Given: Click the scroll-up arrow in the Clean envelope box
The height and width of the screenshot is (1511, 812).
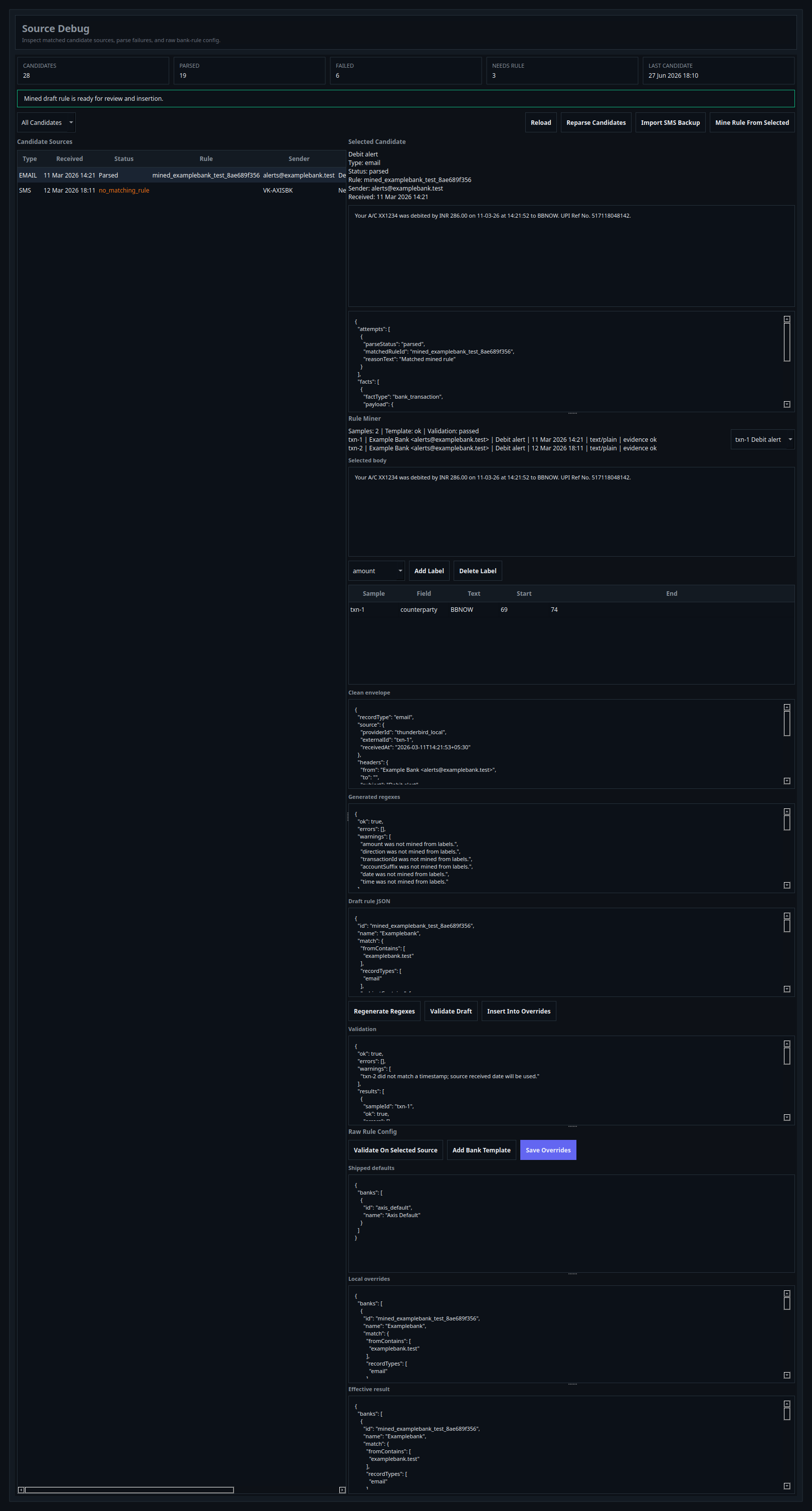Looking at the screenshot, I should 787,708.
